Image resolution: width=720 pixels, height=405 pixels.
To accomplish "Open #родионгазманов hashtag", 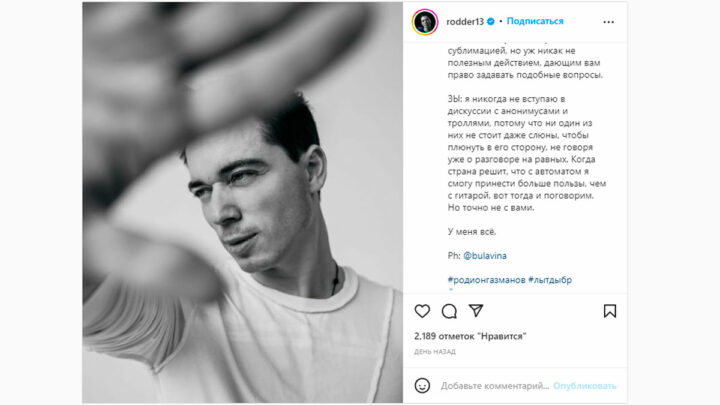I will click(x=486, y=280).
